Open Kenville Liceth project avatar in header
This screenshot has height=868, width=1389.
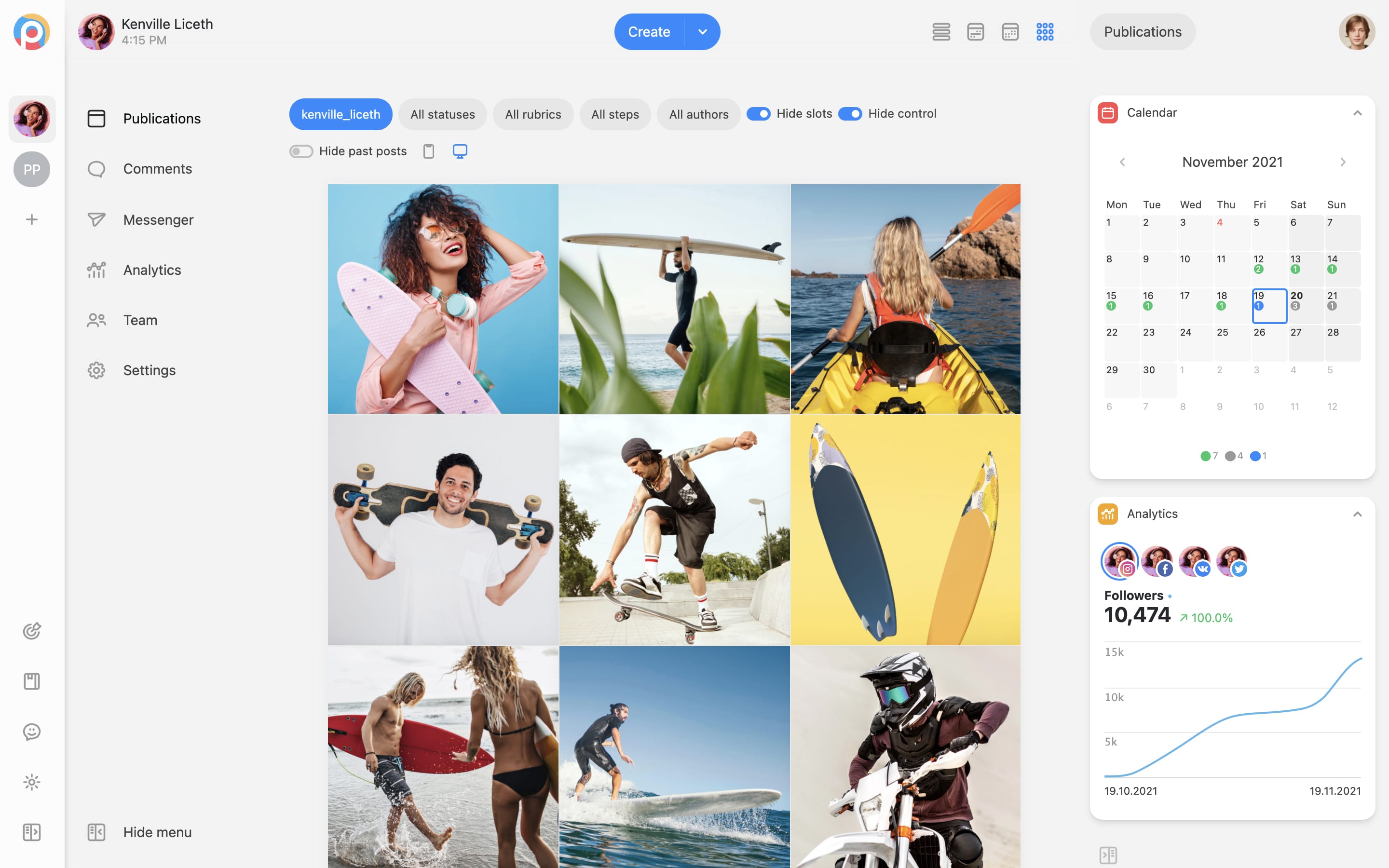coord(96,32)
